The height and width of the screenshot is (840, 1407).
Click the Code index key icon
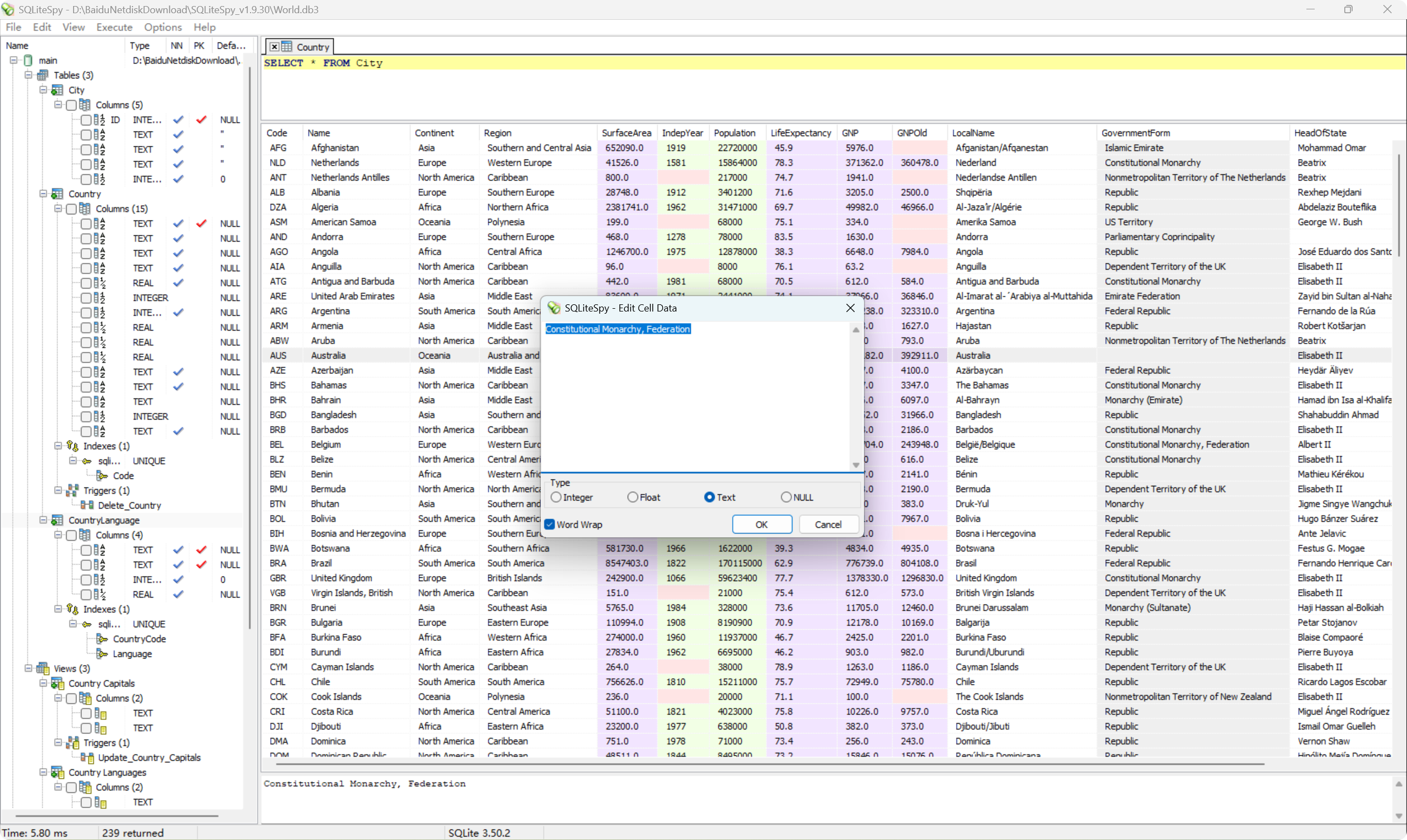[102, 475]
